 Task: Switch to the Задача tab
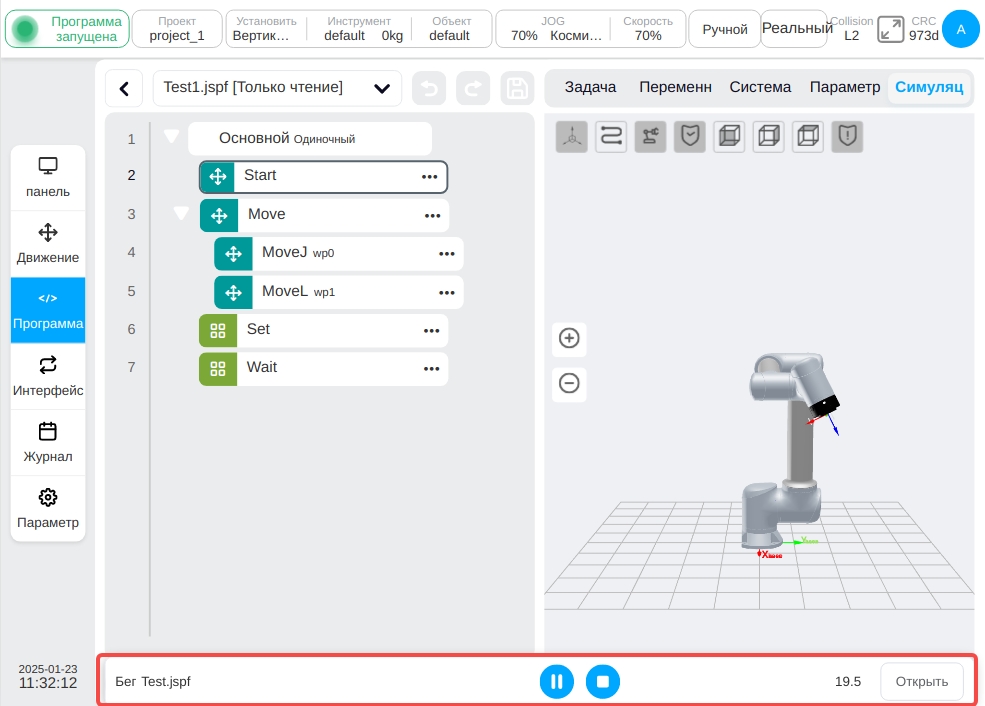[590, 87]
